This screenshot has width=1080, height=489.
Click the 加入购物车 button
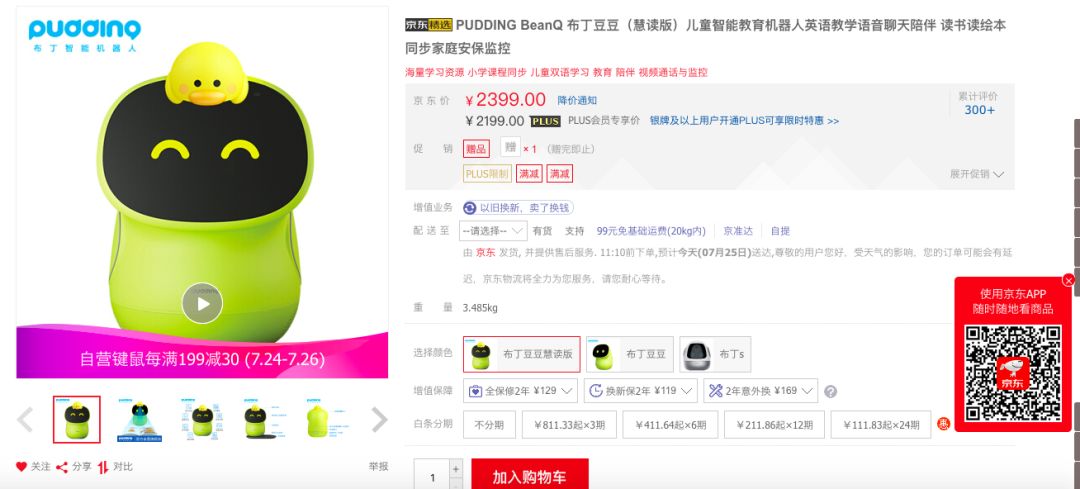(530, 477)
